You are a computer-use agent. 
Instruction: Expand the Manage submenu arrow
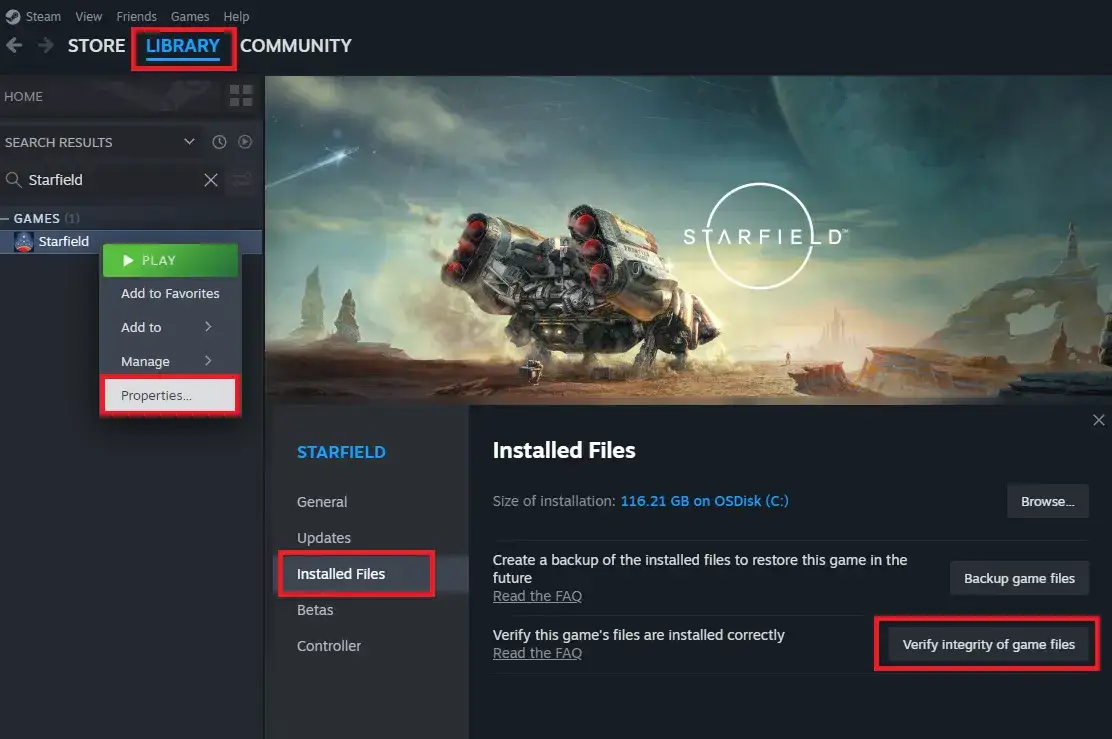210,361
